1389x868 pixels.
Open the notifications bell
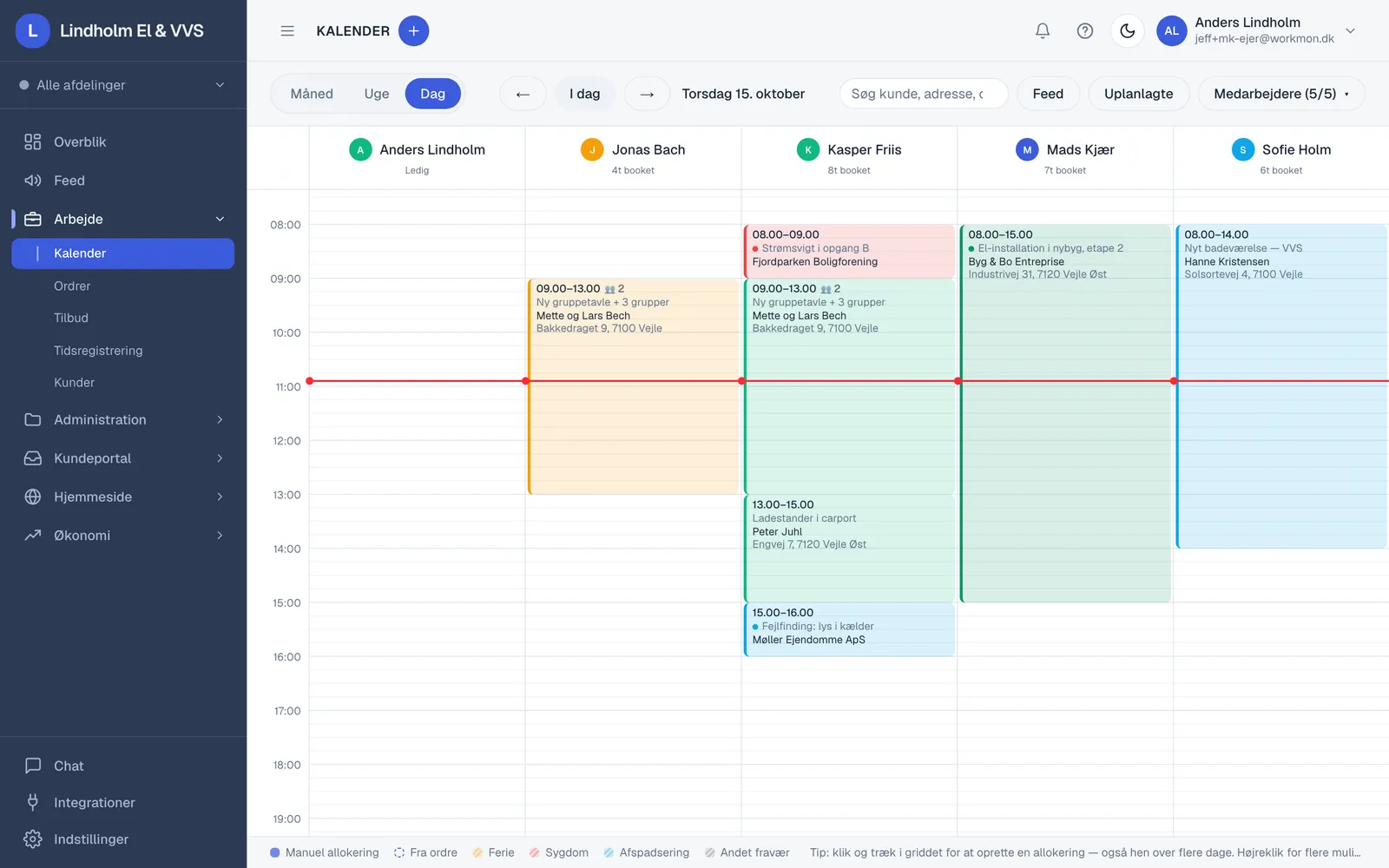[1043, 31]
